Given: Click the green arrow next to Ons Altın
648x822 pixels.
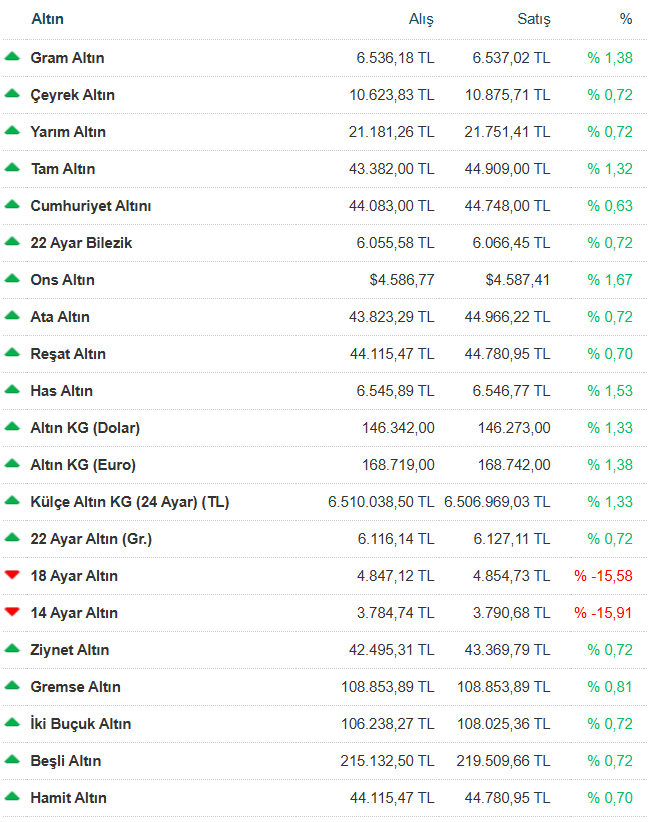Looking at the screenshot, I should [x=12, y=279].
